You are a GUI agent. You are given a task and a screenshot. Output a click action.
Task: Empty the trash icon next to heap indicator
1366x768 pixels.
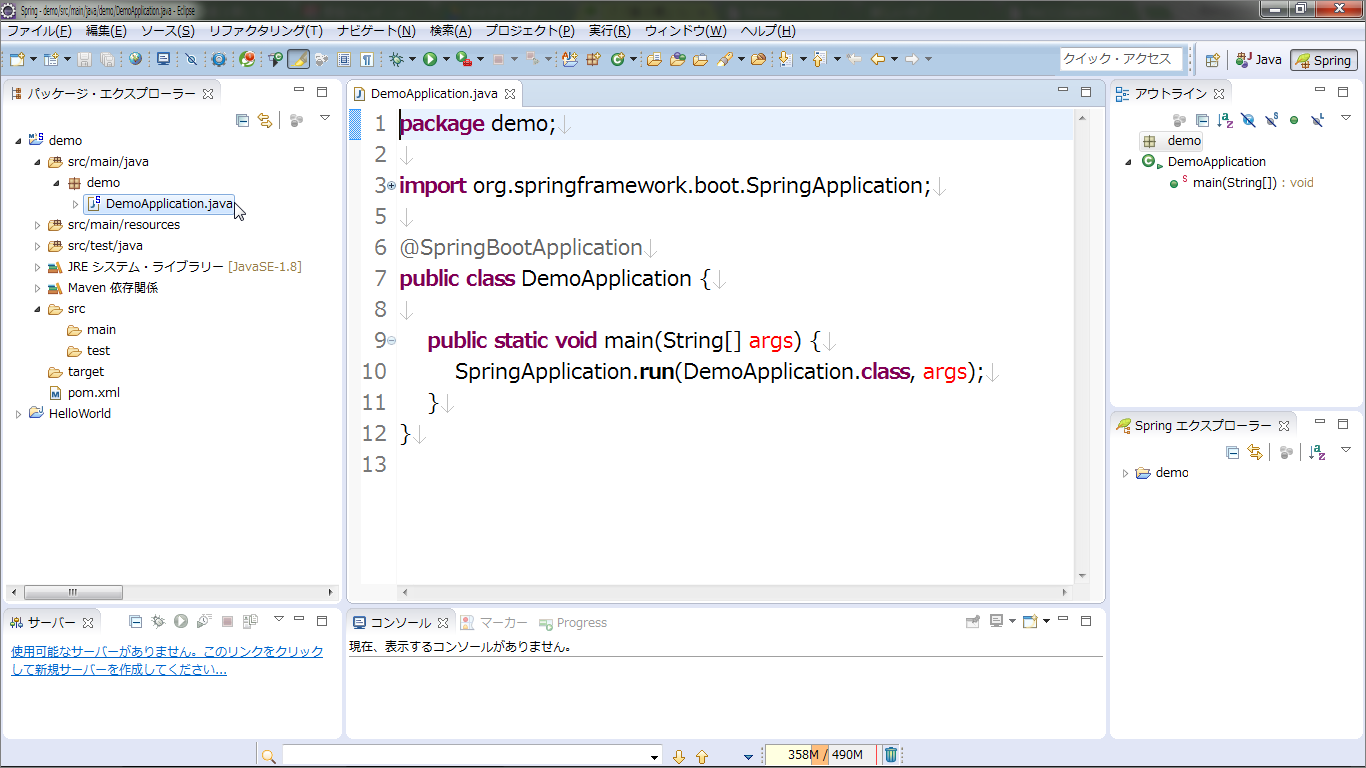[889, 754]
